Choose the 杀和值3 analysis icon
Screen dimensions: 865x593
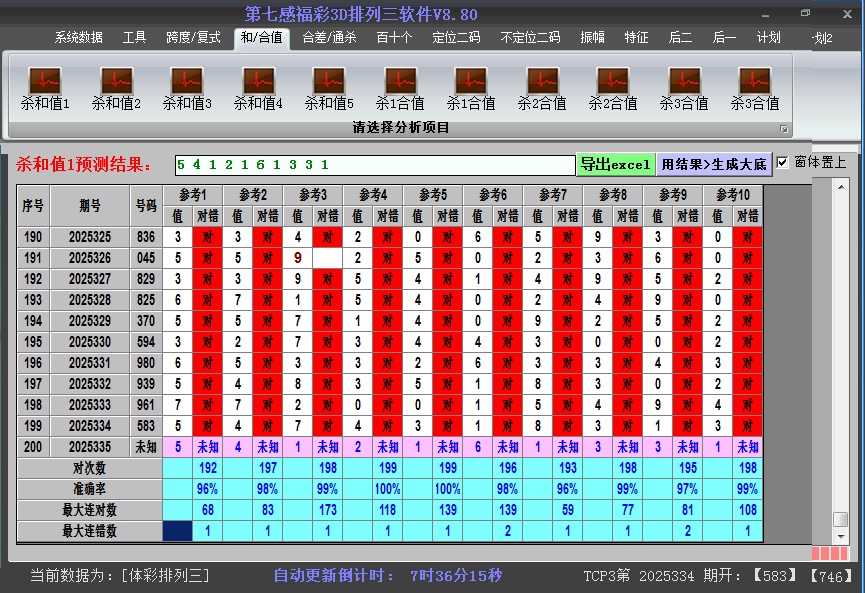(x=187, y=81)
